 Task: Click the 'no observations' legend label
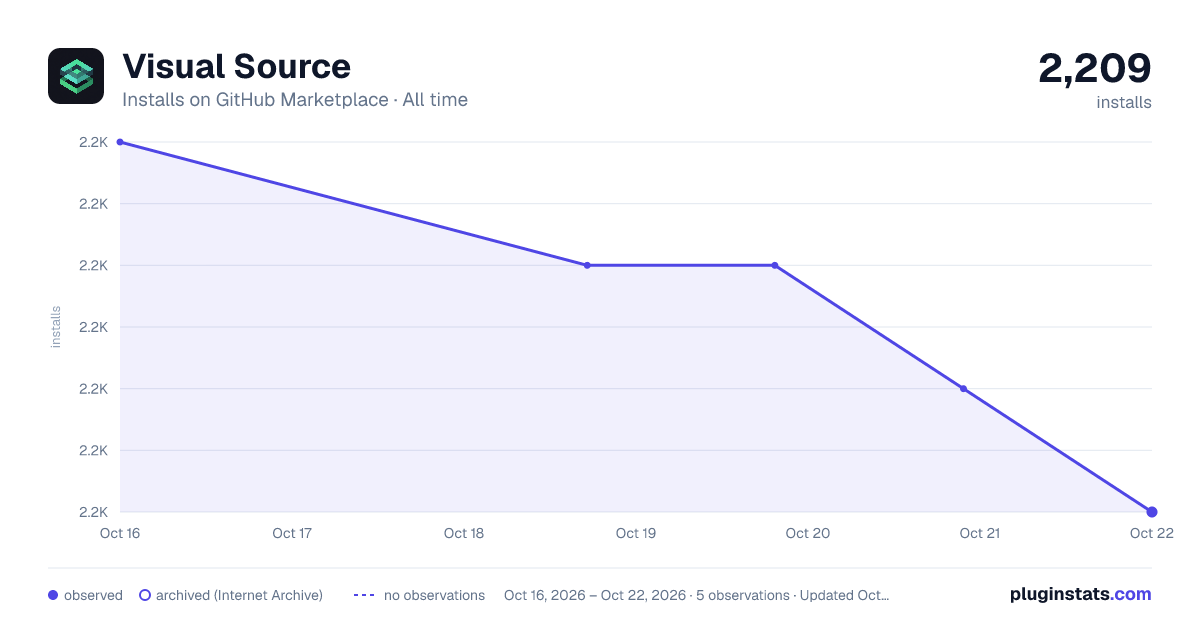point(434,595)
